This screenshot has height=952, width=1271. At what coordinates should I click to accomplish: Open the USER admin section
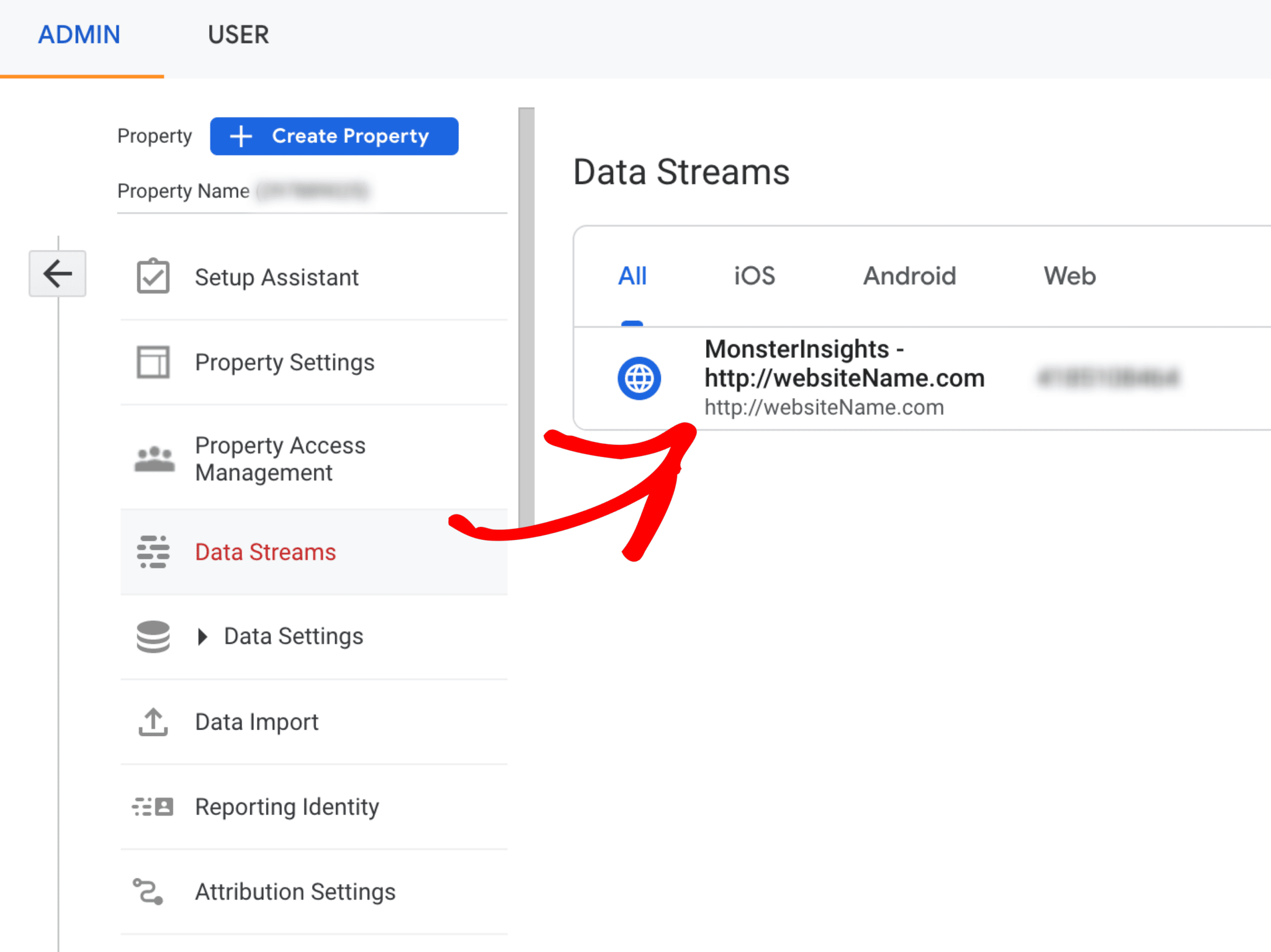[238, 35]
